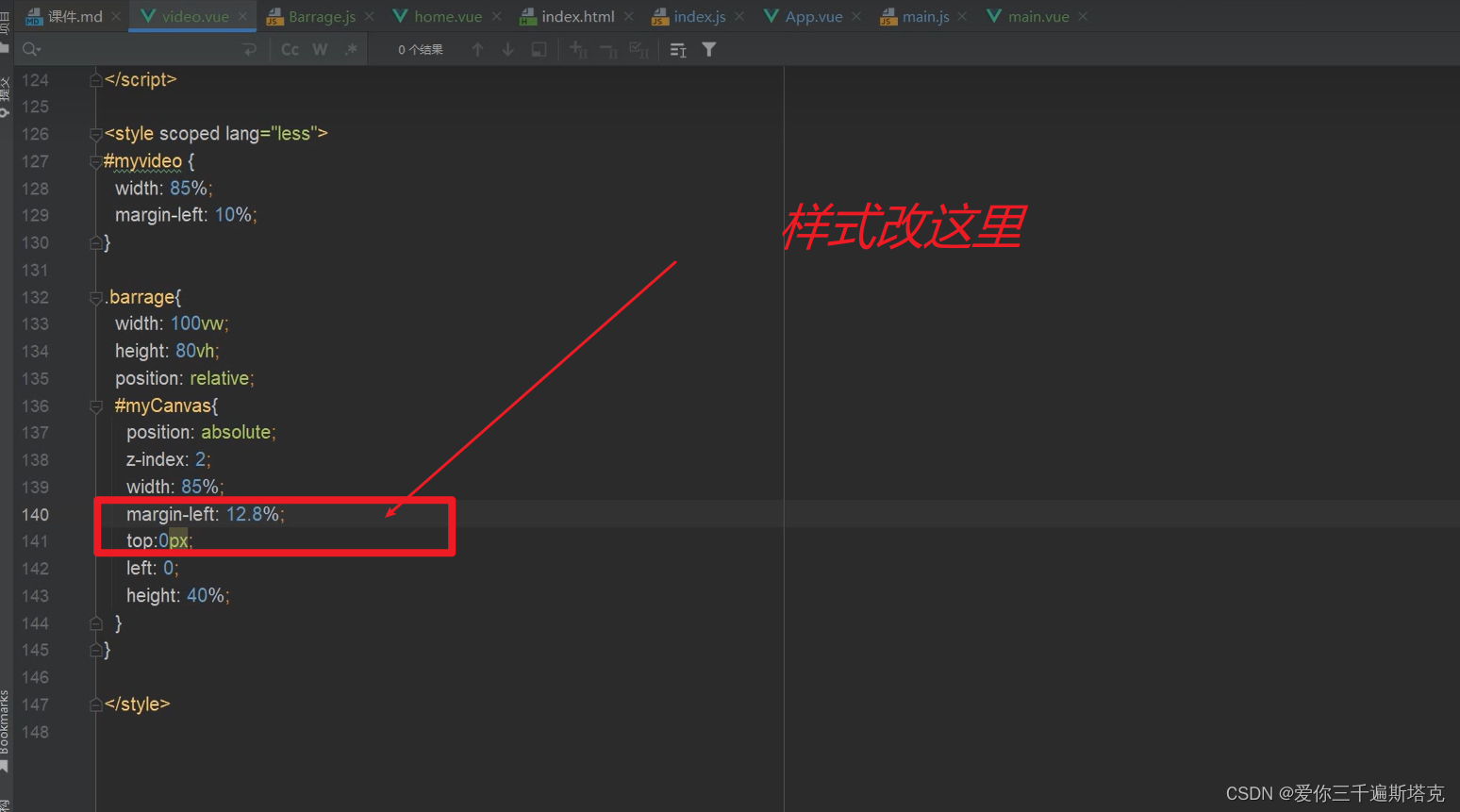The image size is (1460, 812).
Task: Switch to the home.vue tab
Action: (448, 16)
